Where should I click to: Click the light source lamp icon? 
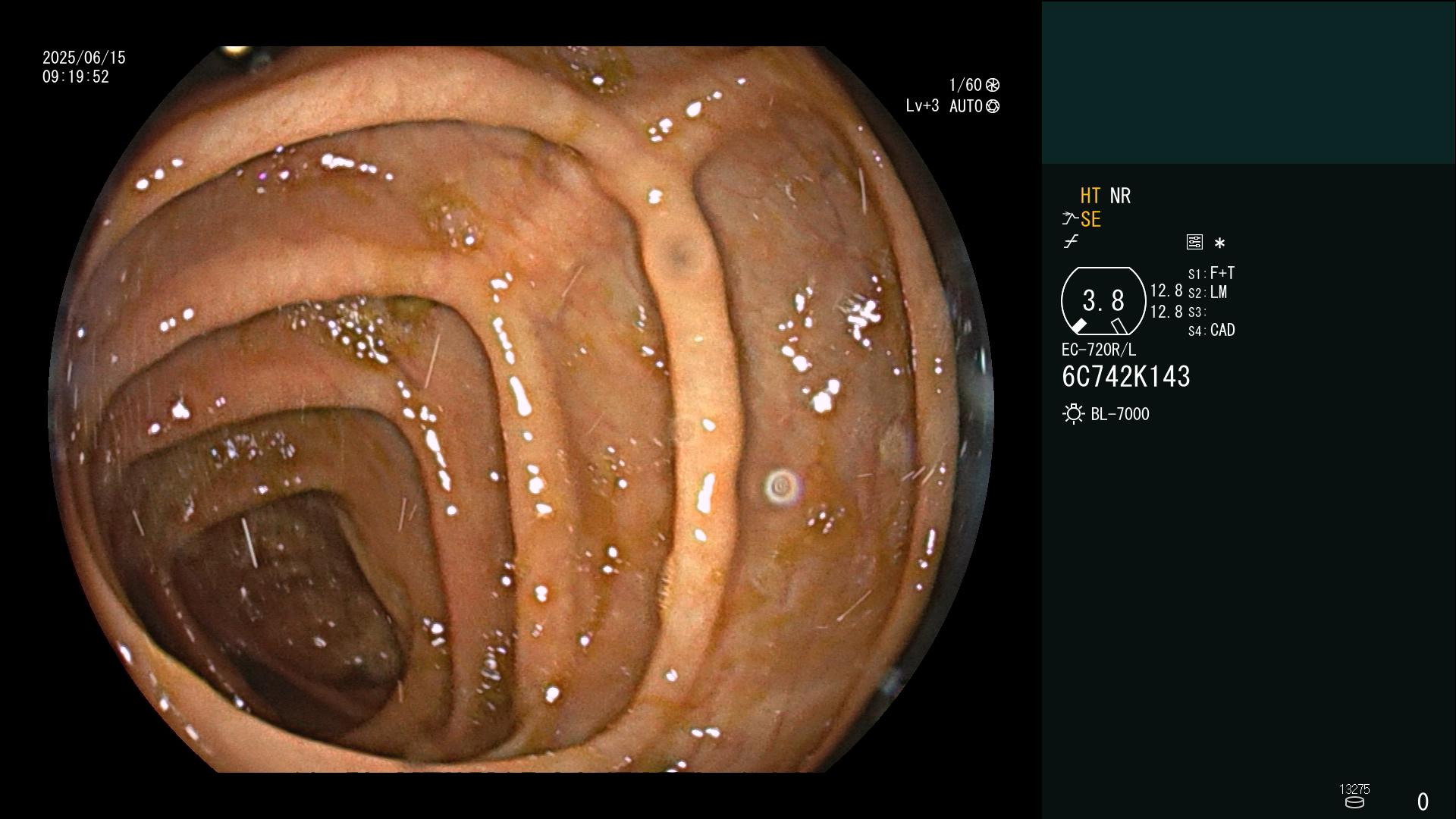point(1074,414)
